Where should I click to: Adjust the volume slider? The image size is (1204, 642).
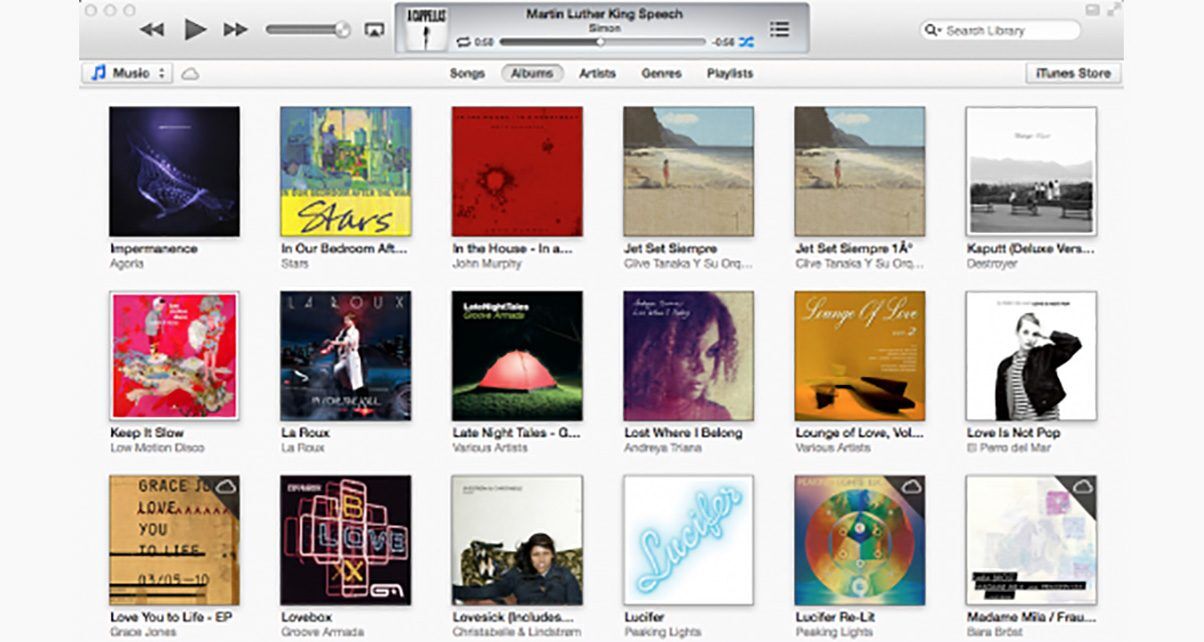click(x=307, y=30)
